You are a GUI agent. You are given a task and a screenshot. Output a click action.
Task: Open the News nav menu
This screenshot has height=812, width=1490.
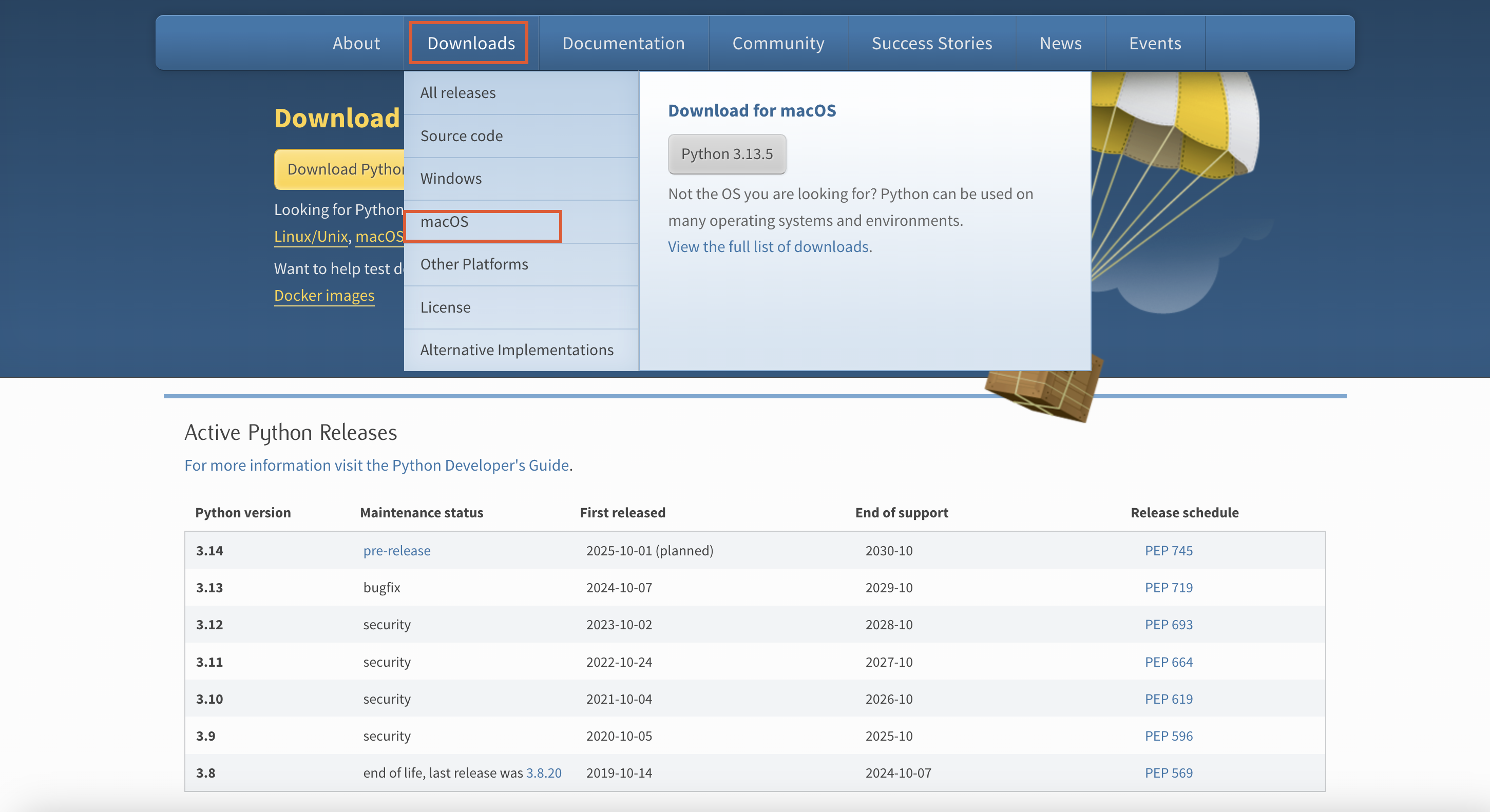(1060, 44)
